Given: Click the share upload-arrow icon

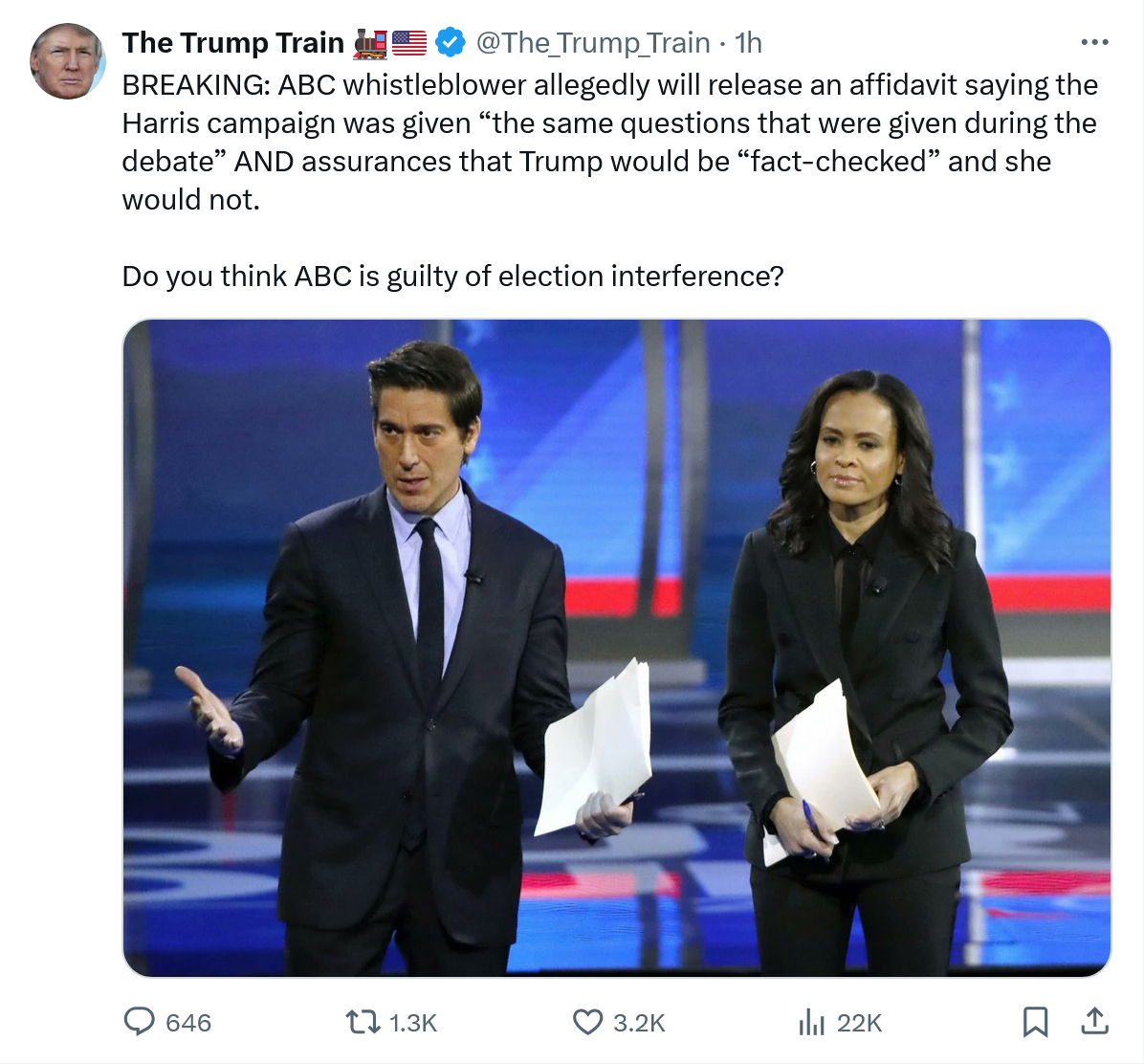Looking at the screenshot, I should pyautogui.click(x=1094, y=1022).
